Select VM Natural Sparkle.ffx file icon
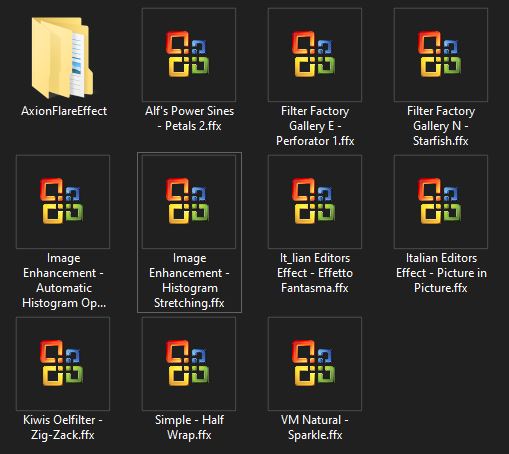 tap(315, 364)
